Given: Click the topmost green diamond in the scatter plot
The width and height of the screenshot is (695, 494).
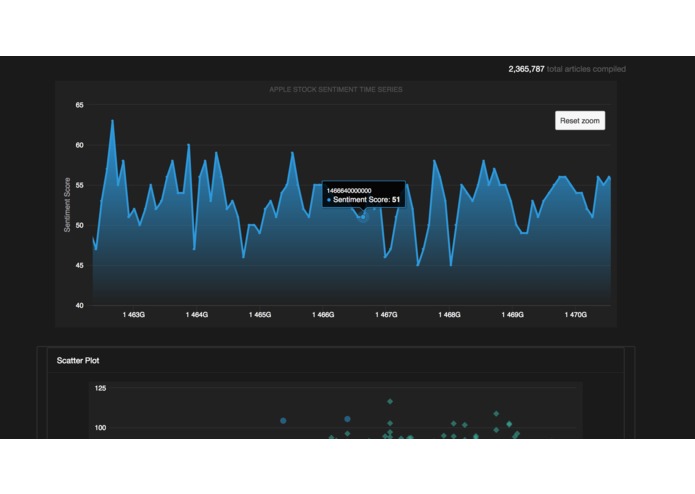Looking at the screenshot, I should point(390,401).
